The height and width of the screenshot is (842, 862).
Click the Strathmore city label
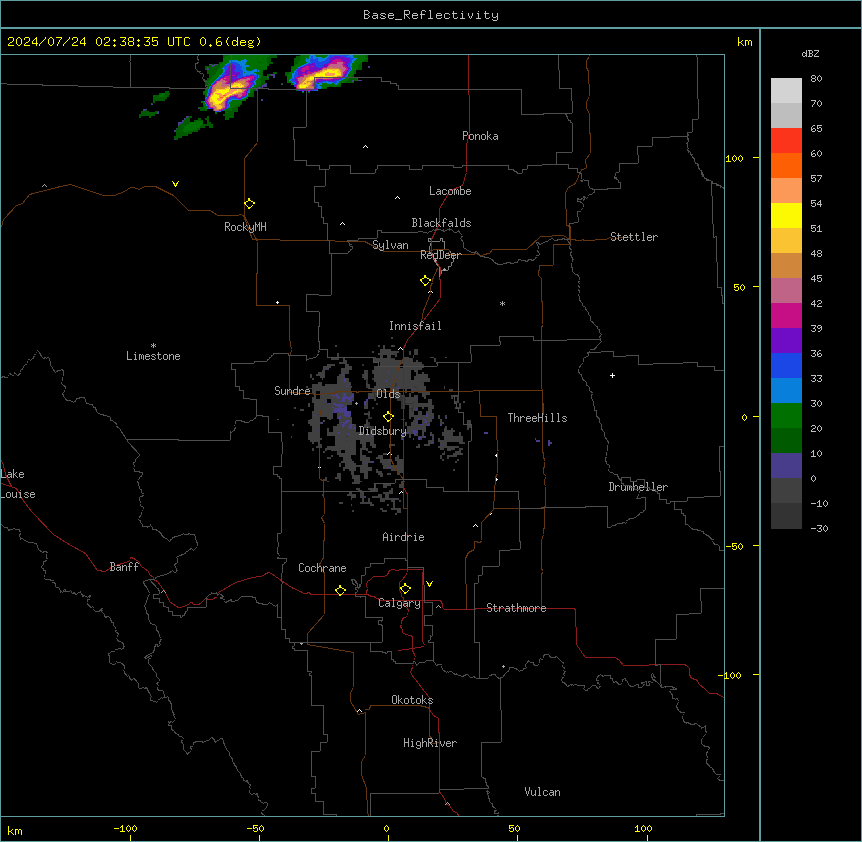click(516, 608)
